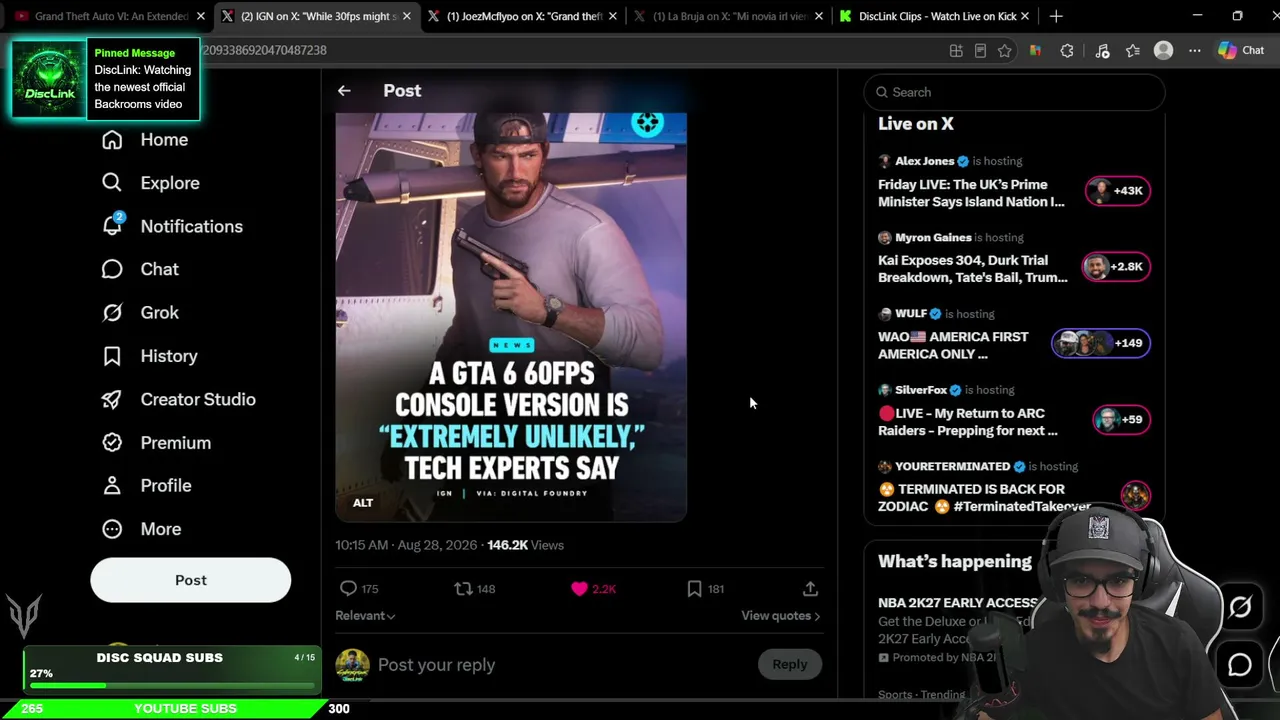Open Home in the X sidebar
The width and height of the screenshot is (1280, 720).
145,140
